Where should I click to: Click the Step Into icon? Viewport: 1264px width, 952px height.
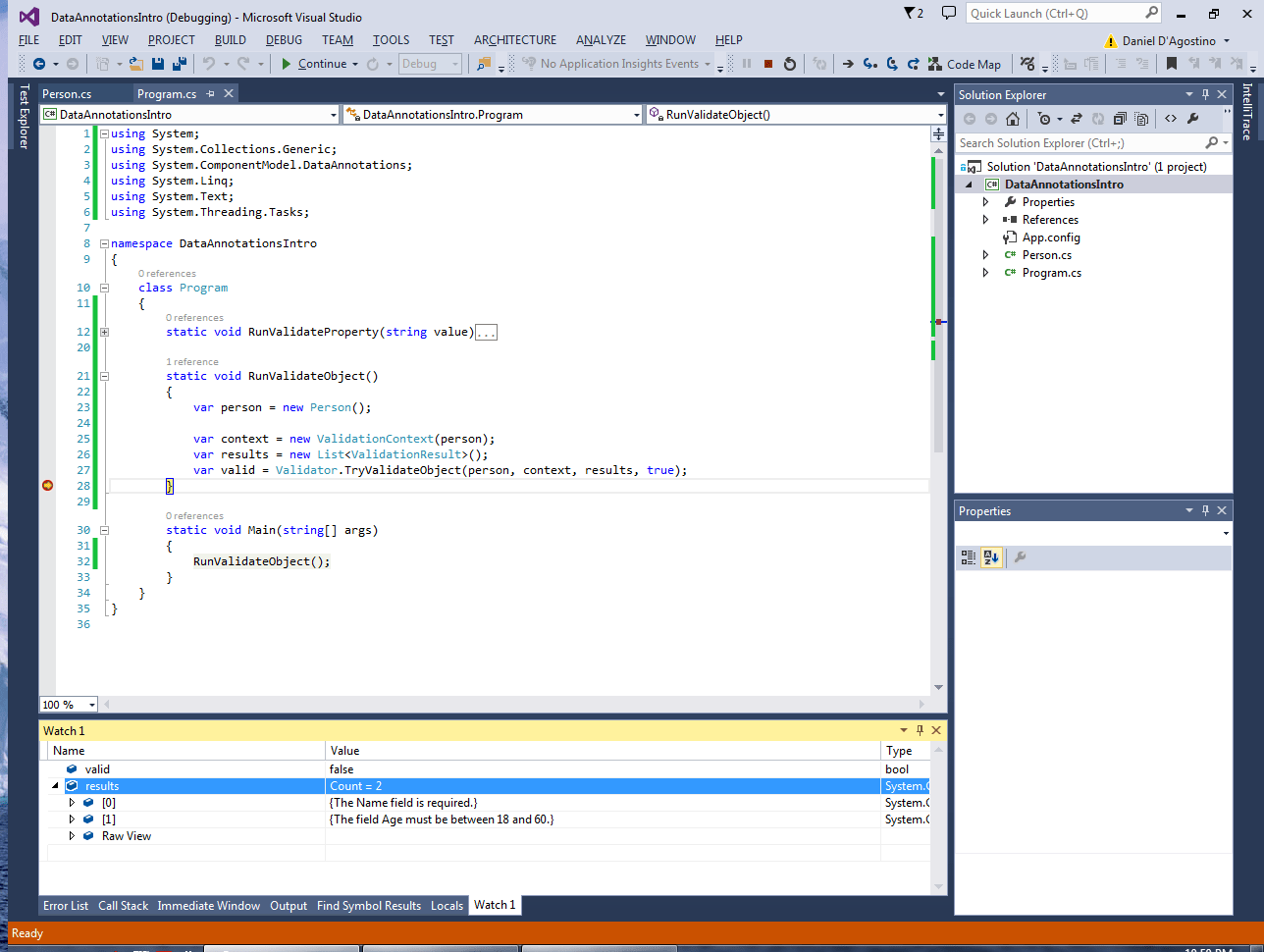point(869,64)
